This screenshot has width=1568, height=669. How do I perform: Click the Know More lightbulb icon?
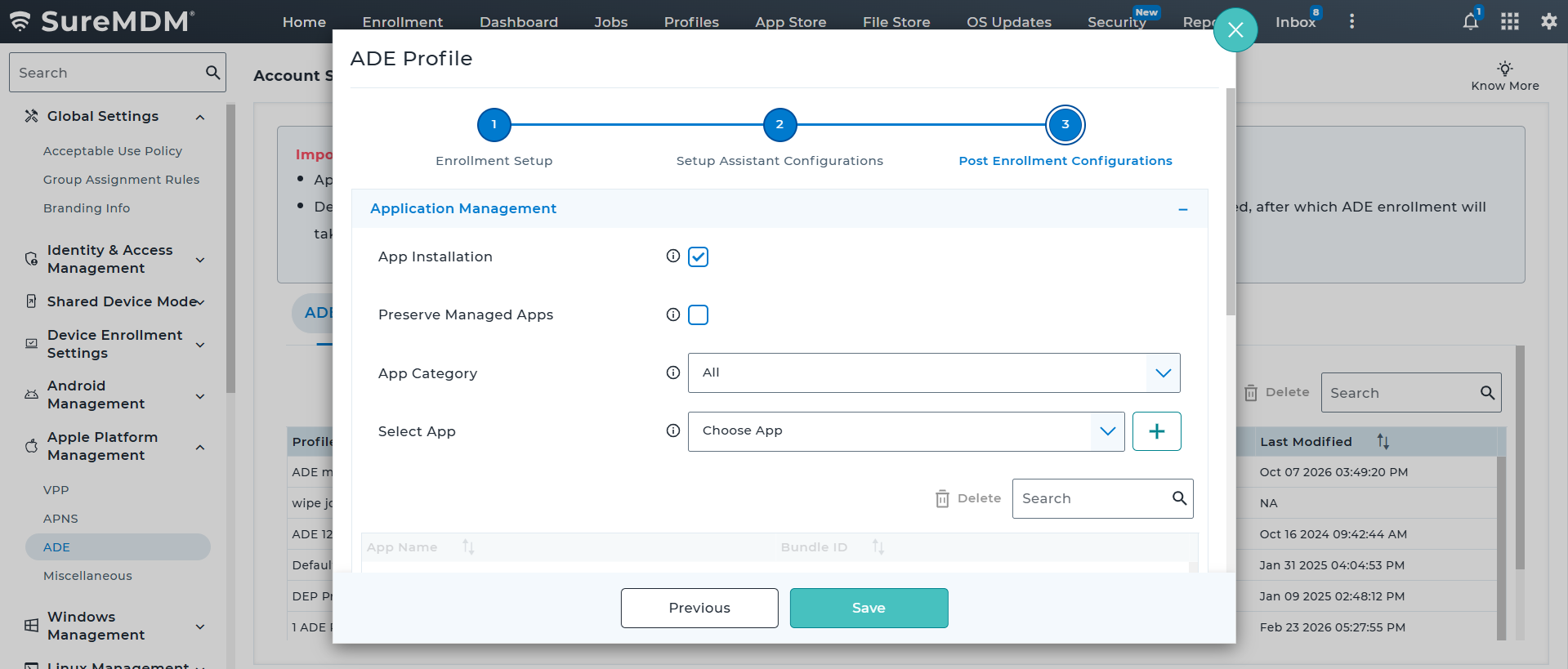click(1504, 68)
